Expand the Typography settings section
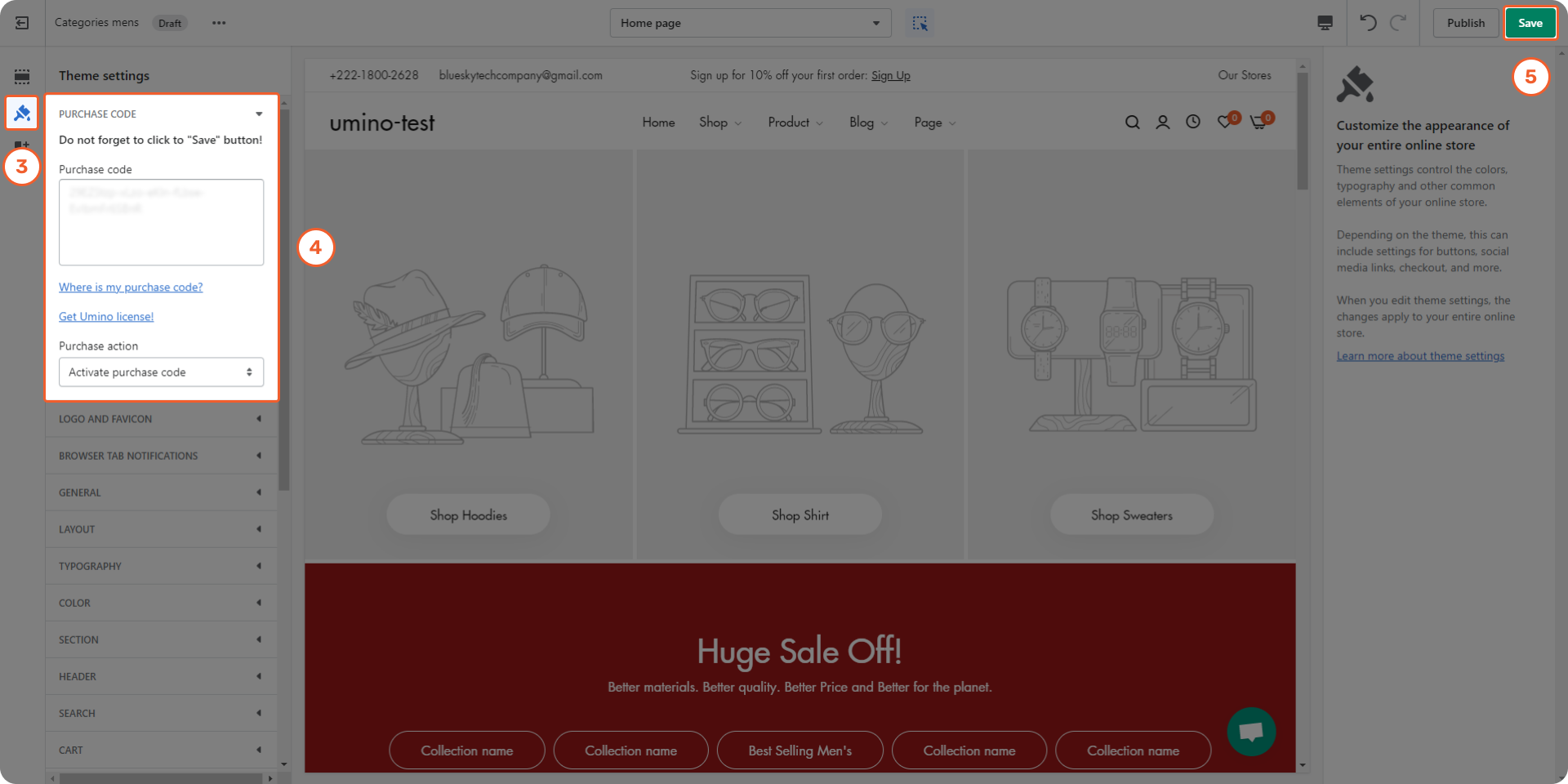The height and width of the screenshot is (784, 1568). click(161, 566)
